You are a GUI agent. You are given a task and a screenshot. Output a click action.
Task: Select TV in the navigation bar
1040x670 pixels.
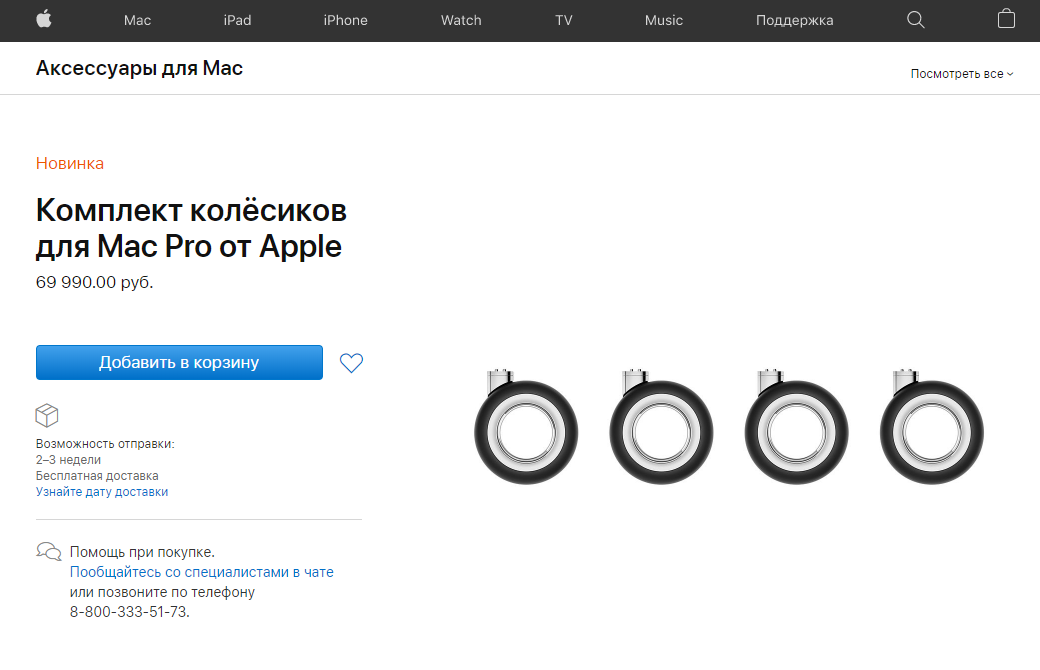point(564,21)
